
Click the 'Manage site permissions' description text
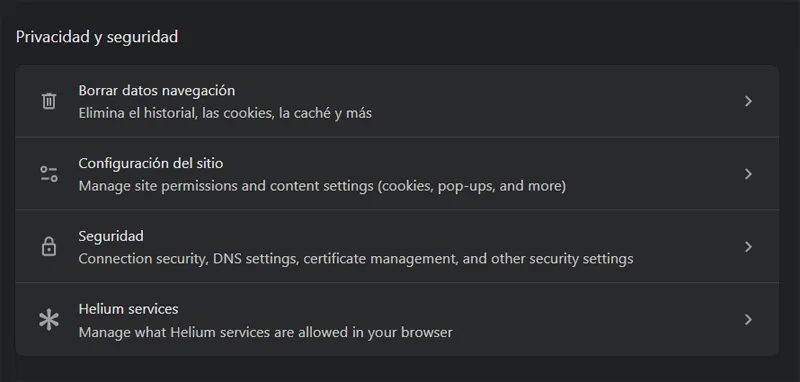coord(322,186)
